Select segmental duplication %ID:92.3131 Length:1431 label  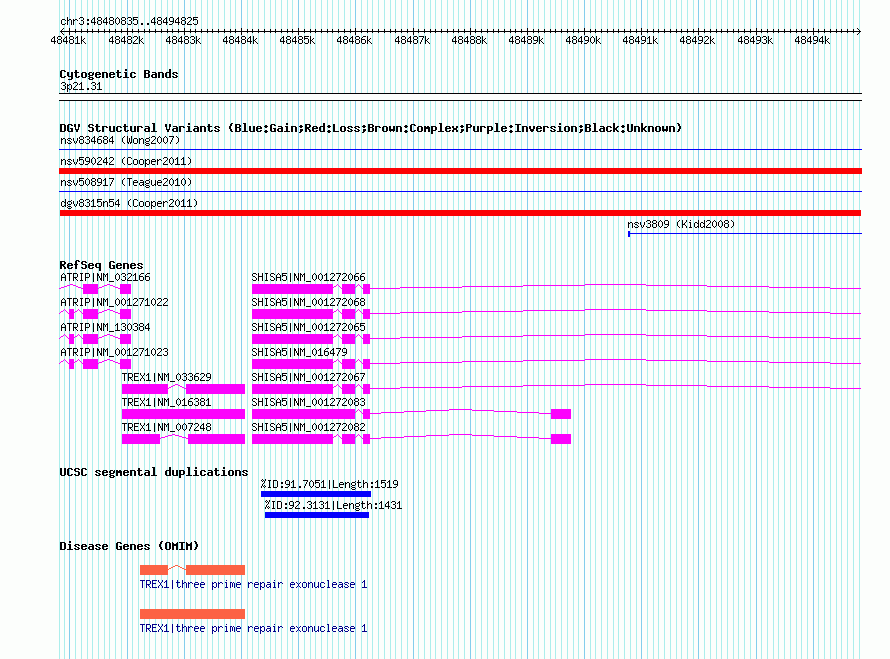(333, 505)
